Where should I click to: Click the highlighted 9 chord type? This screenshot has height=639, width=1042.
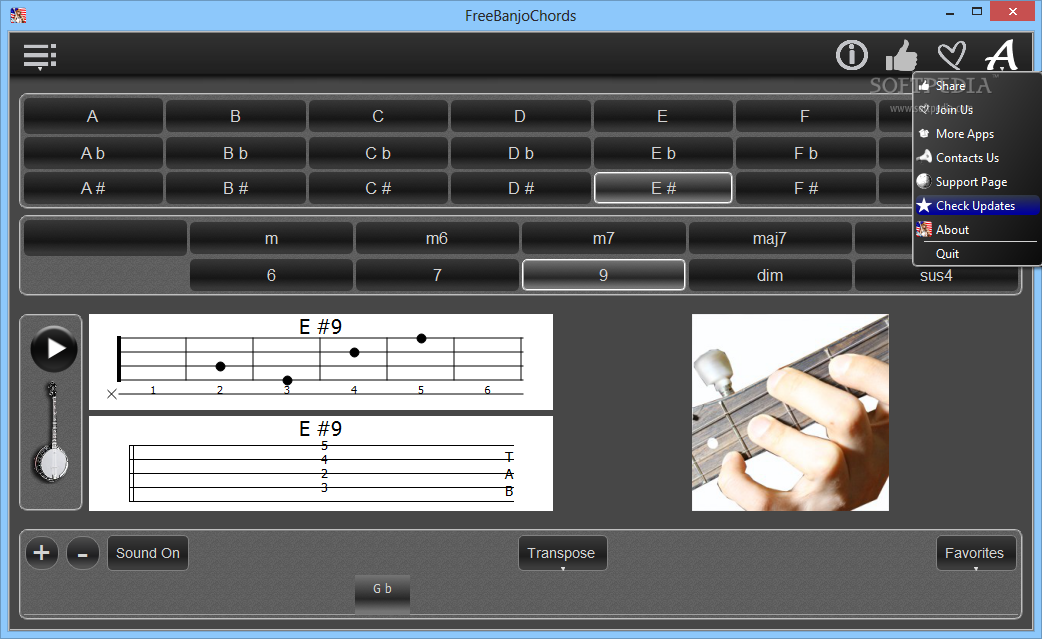click(x=603, y=275)
